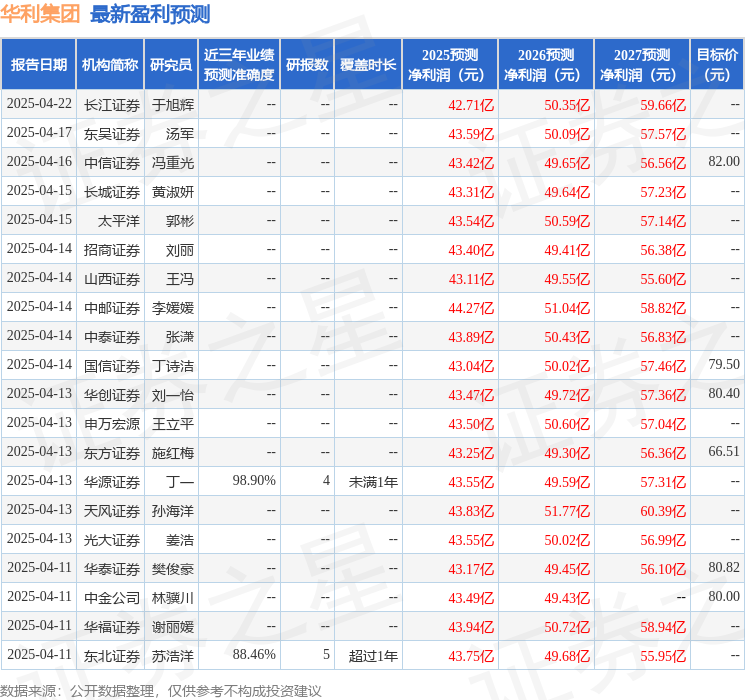Screen dimensions: 745x700
Task: Select 国信证券 institution cell
Action: (x=112, y=366)
